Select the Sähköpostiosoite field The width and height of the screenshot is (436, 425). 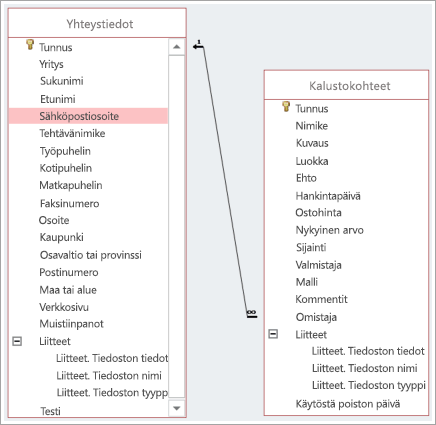[88, 116]
